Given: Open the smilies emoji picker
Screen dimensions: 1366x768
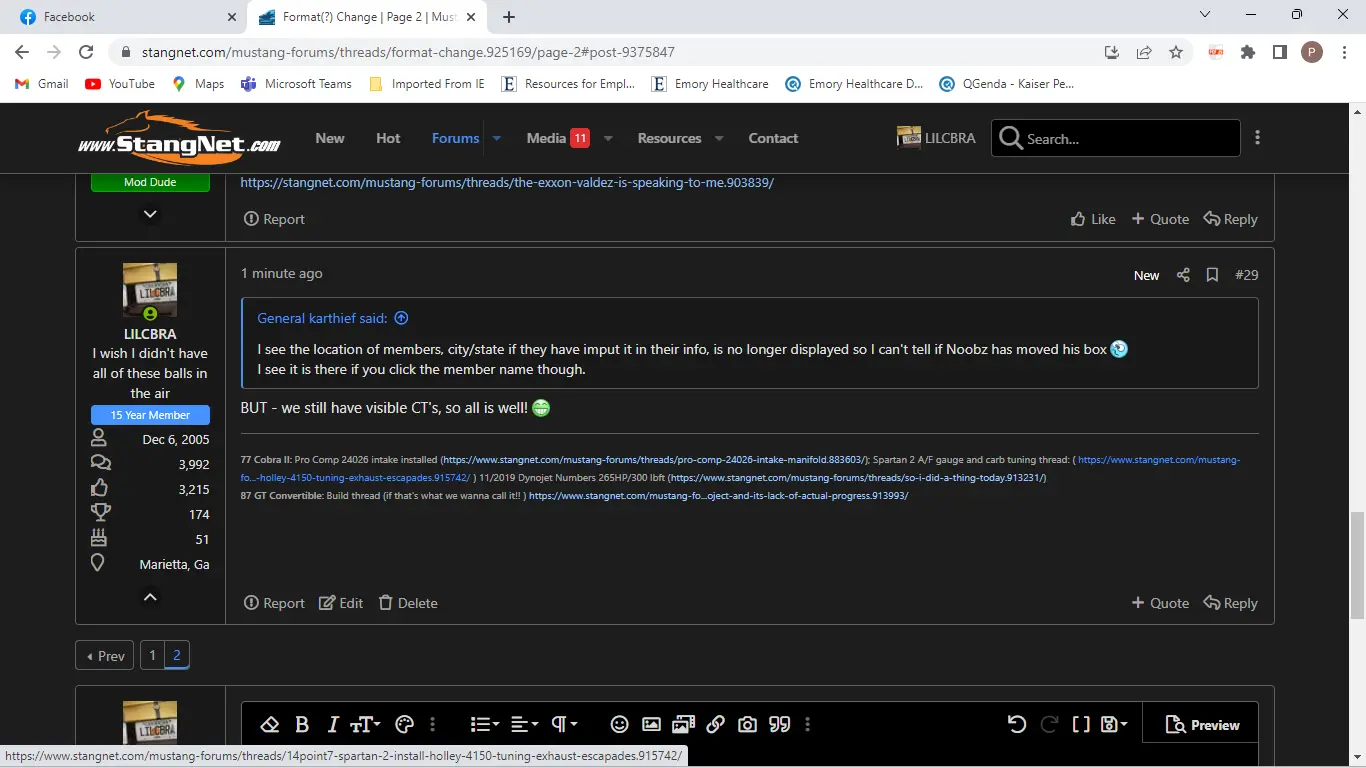Looking at the screenshot, I should pyautogui.click(x=619, y=725).
